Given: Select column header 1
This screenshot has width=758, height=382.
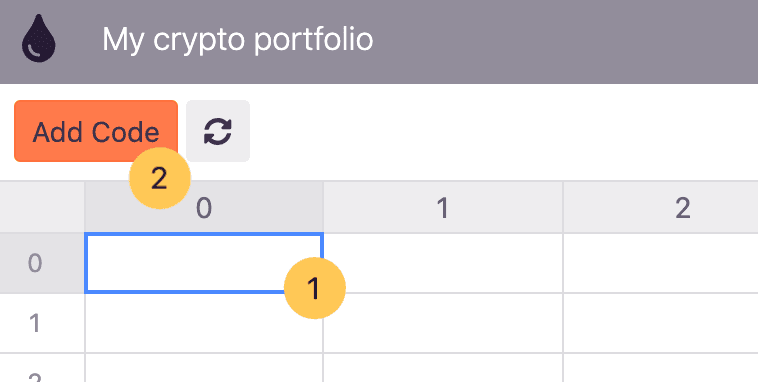Looking at the screenshot, I should 443,207.
